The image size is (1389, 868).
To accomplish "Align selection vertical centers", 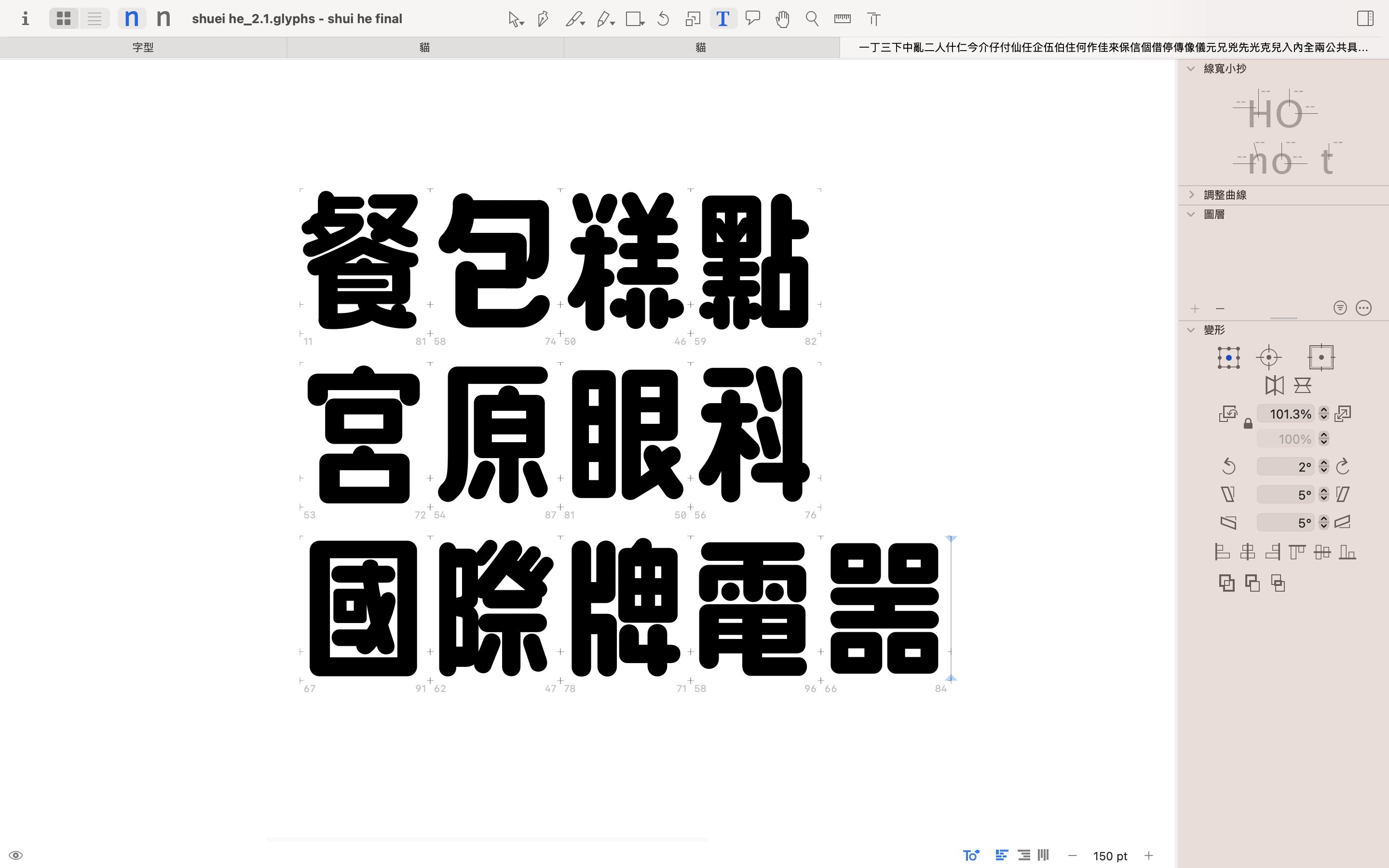I will point(1322,552).
